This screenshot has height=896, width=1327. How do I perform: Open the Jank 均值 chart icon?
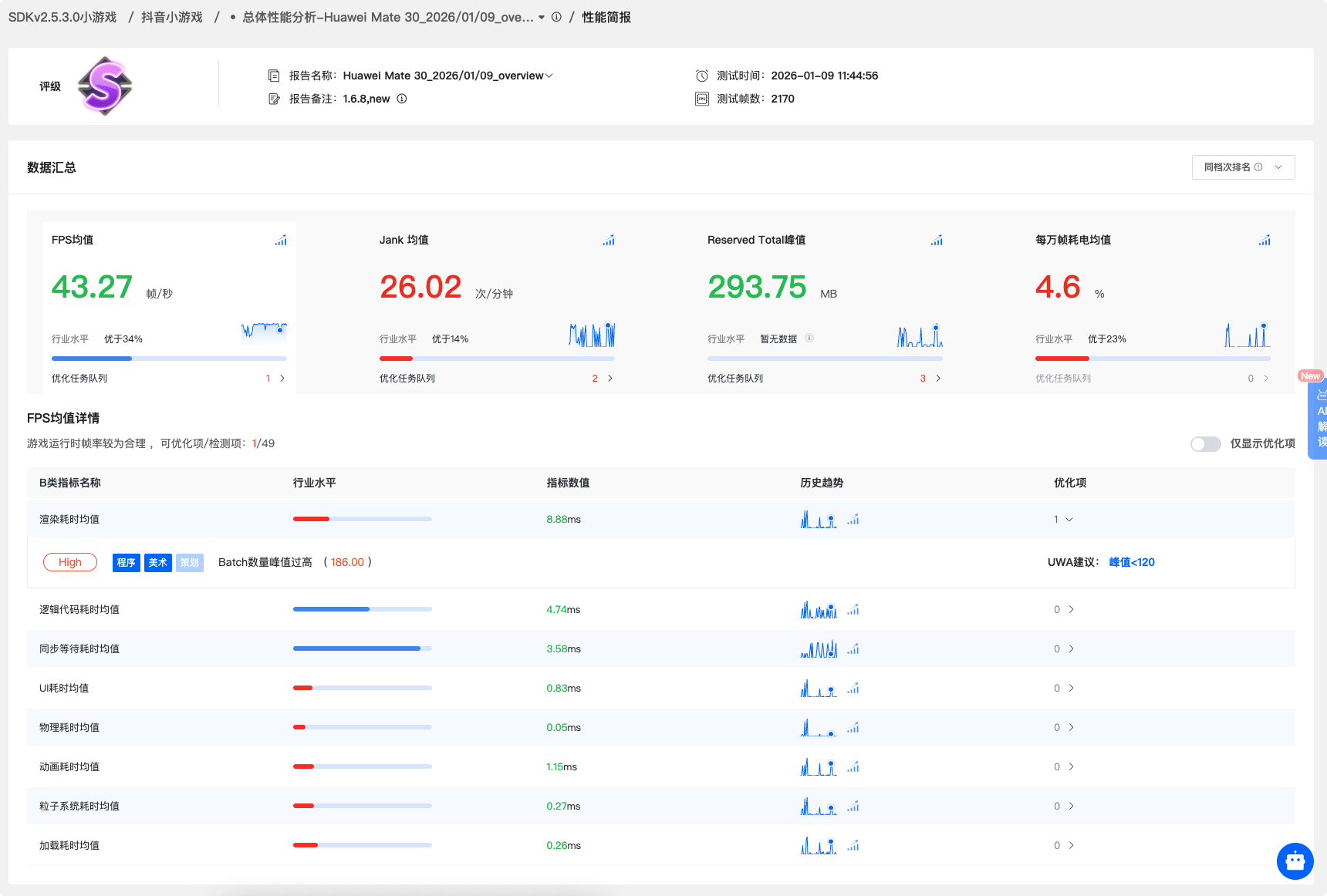click(x=609, y=241)
